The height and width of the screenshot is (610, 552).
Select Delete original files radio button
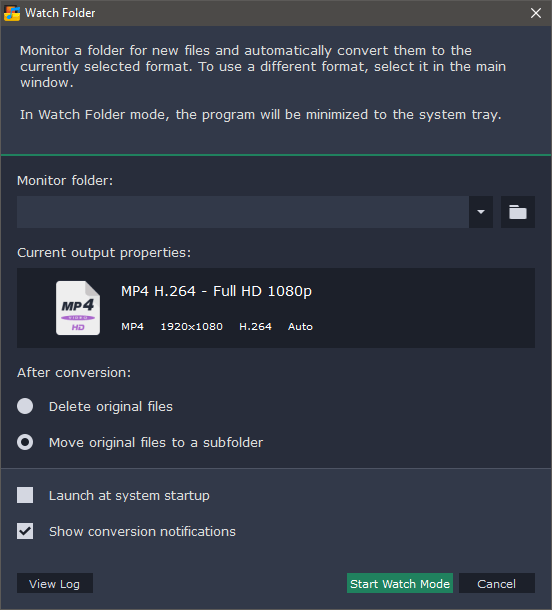point(25,406)
